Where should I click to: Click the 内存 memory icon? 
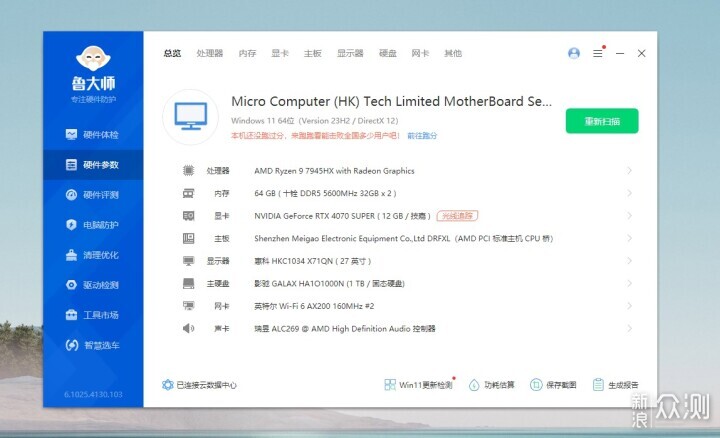[188, 193]
